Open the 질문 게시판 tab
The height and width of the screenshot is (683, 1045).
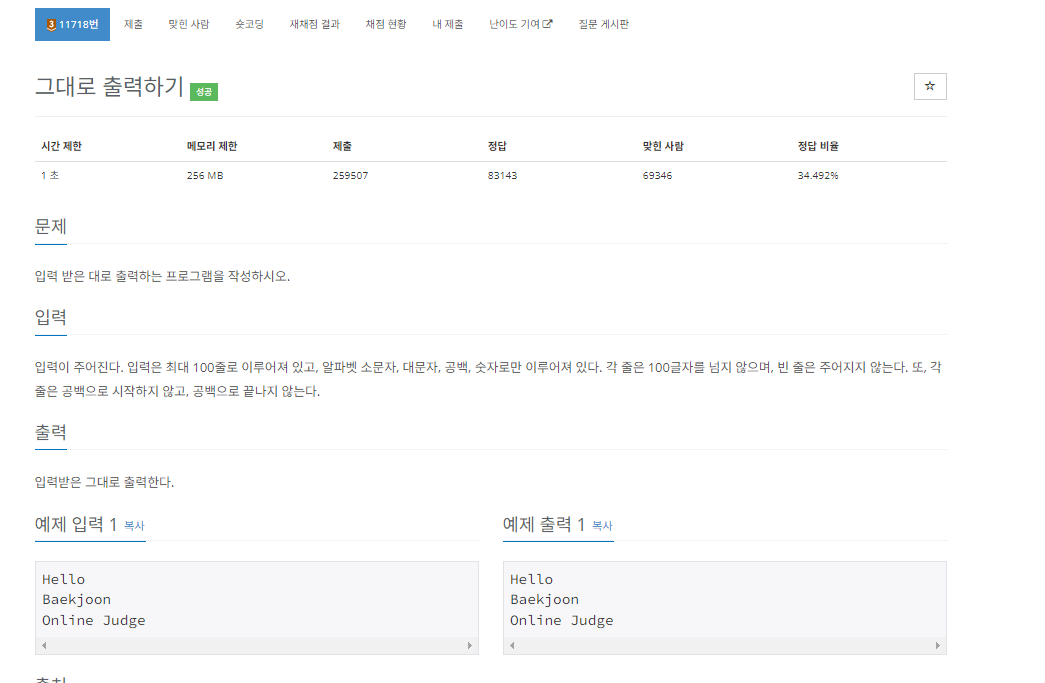coord(603,25)
